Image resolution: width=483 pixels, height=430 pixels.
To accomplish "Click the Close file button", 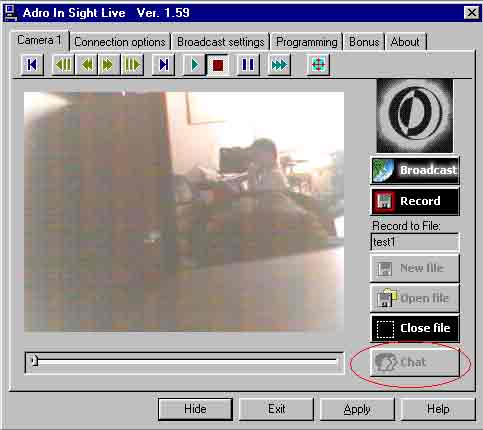I will click(x=415, y=328).
